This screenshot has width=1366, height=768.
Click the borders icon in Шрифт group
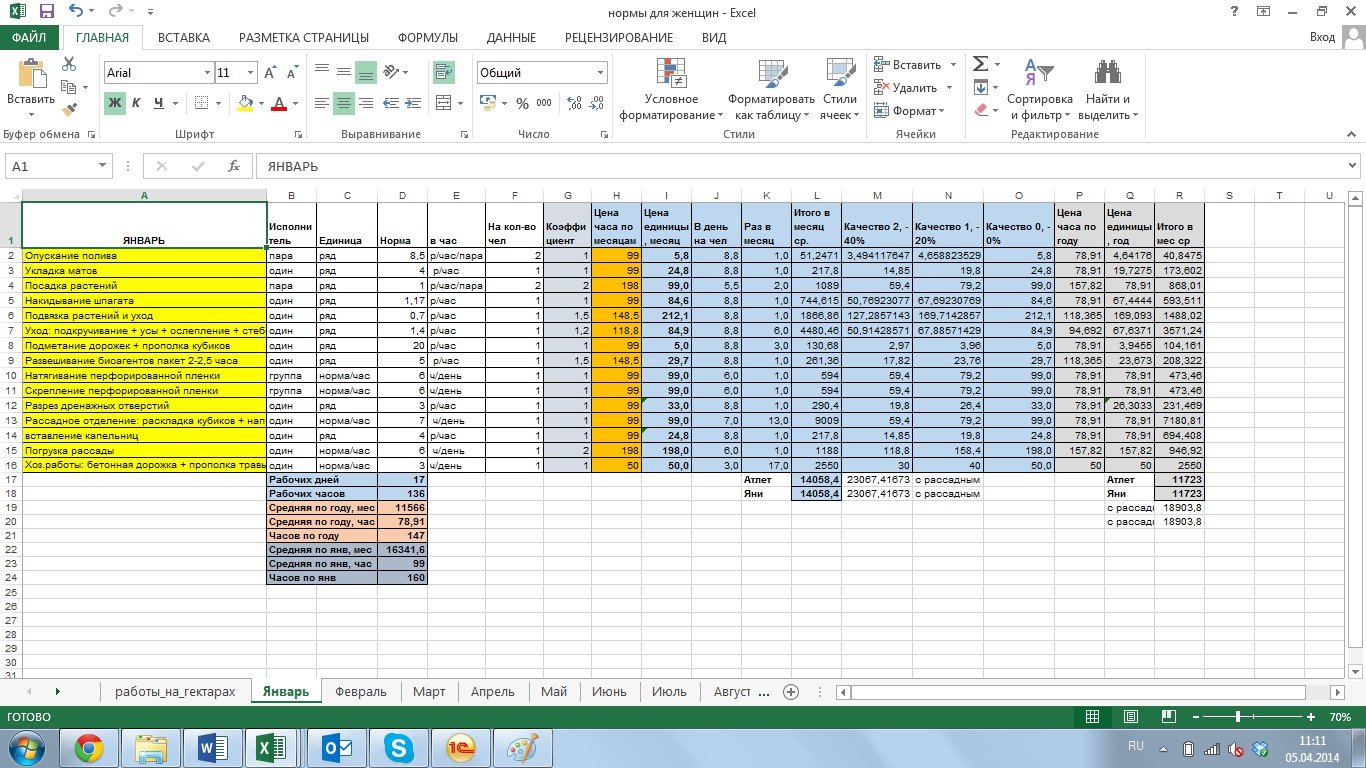201,103
